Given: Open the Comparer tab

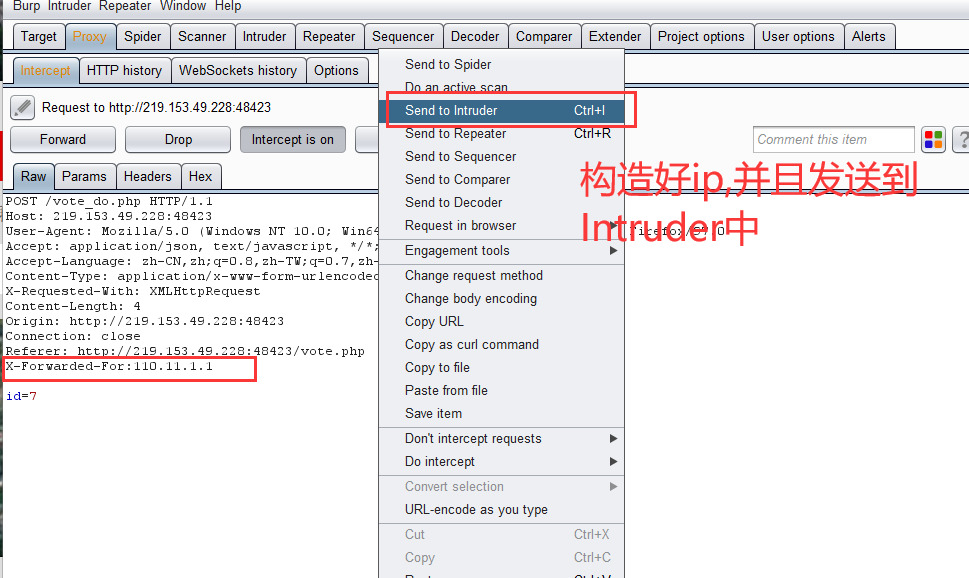Looking at the screenshot, I should coord(544,36).
